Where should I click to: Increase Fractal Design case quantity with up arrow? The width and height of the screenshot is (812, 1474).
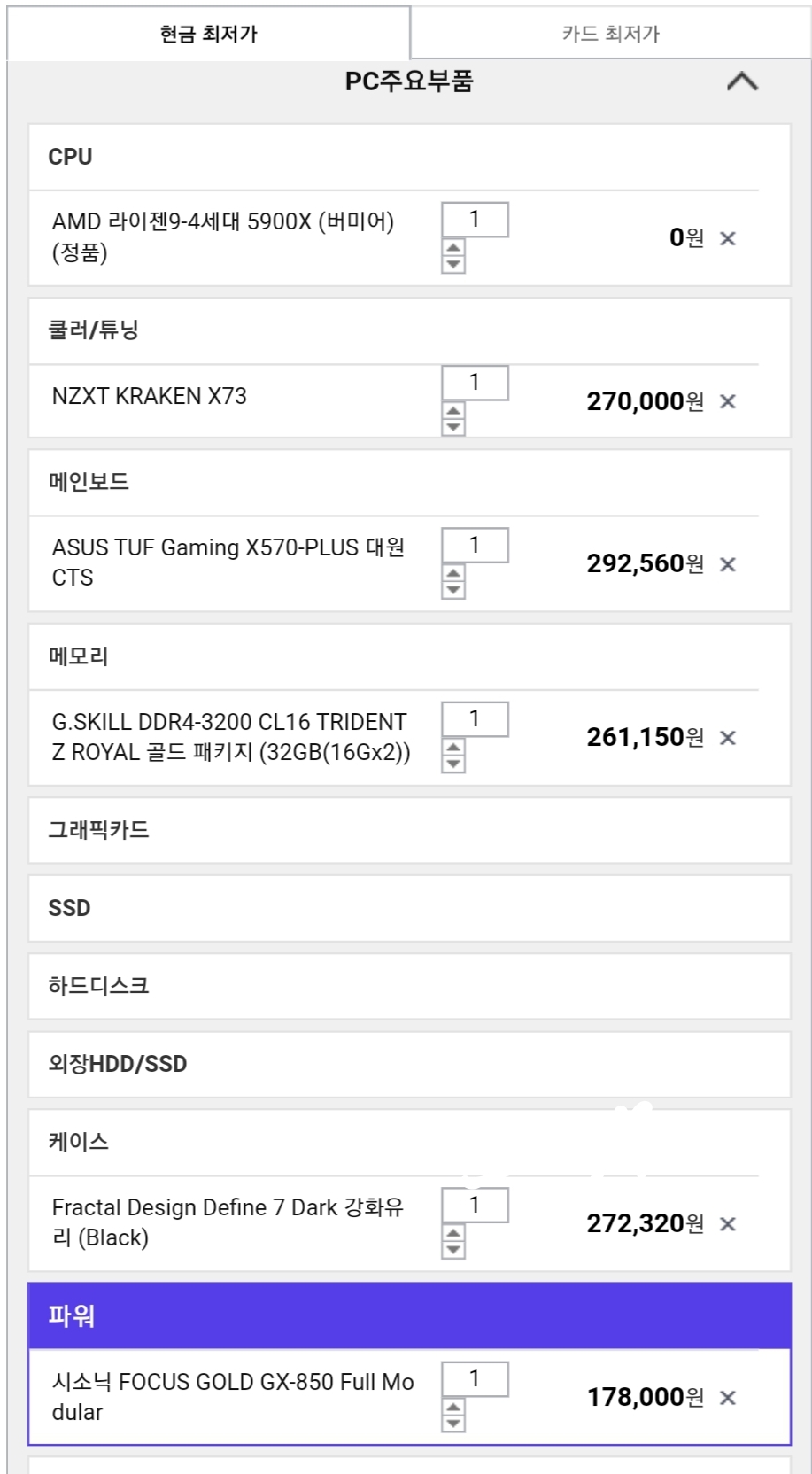[453, 1233]
